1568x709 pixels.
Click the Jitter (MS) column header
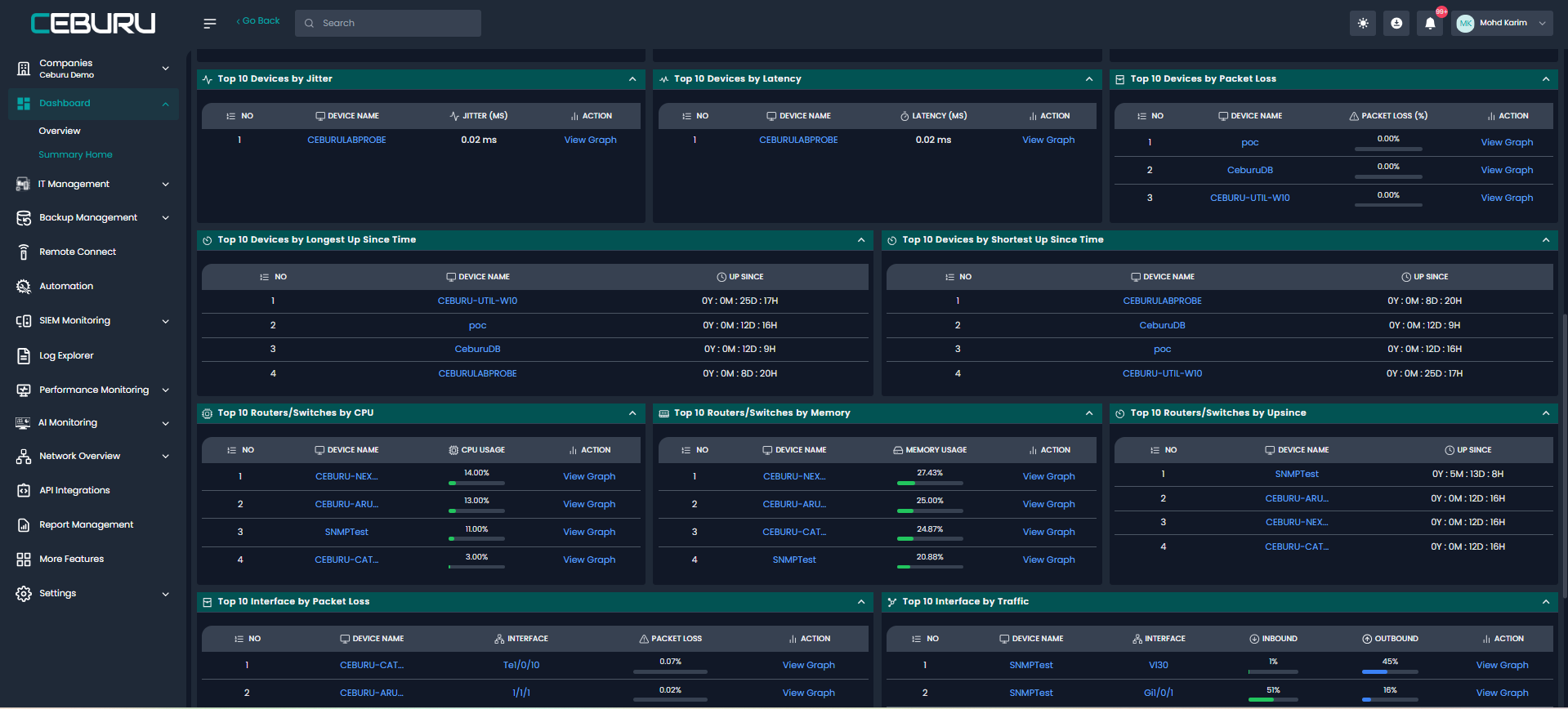[x=479, y=116]
